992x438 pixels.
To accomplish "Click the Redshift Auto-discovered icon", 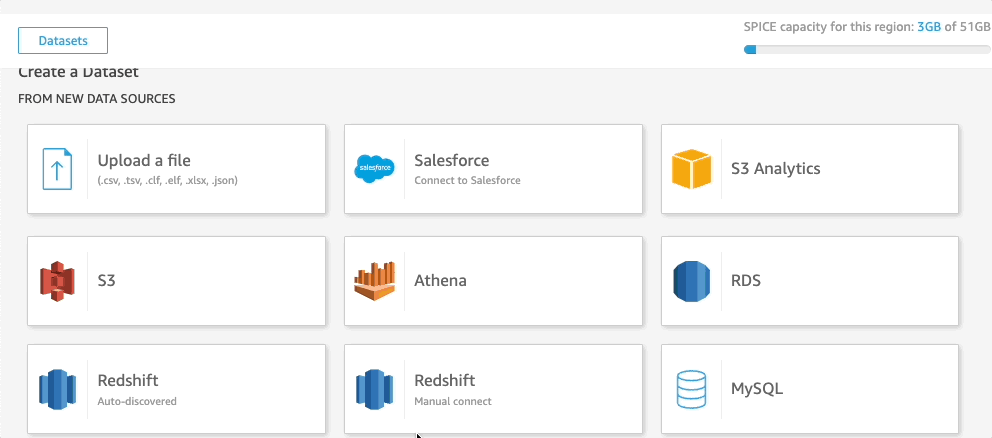I will (x=57, y=388).
